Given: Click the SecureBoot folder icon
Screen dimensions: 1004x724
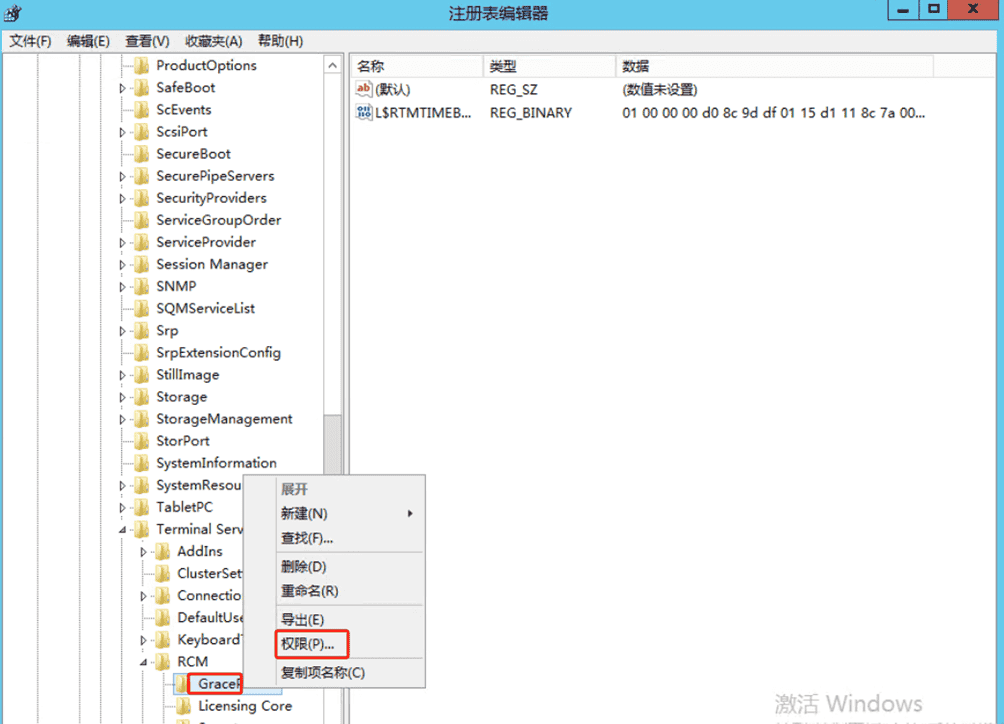Looking at the screenshot, I should tap(142, 154).
